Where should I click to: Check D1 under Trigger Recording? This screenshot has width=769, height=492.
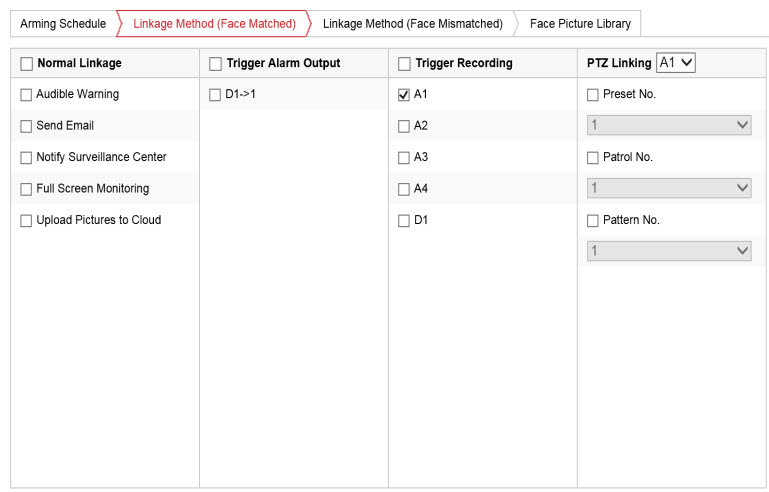(x=404, y=221)
